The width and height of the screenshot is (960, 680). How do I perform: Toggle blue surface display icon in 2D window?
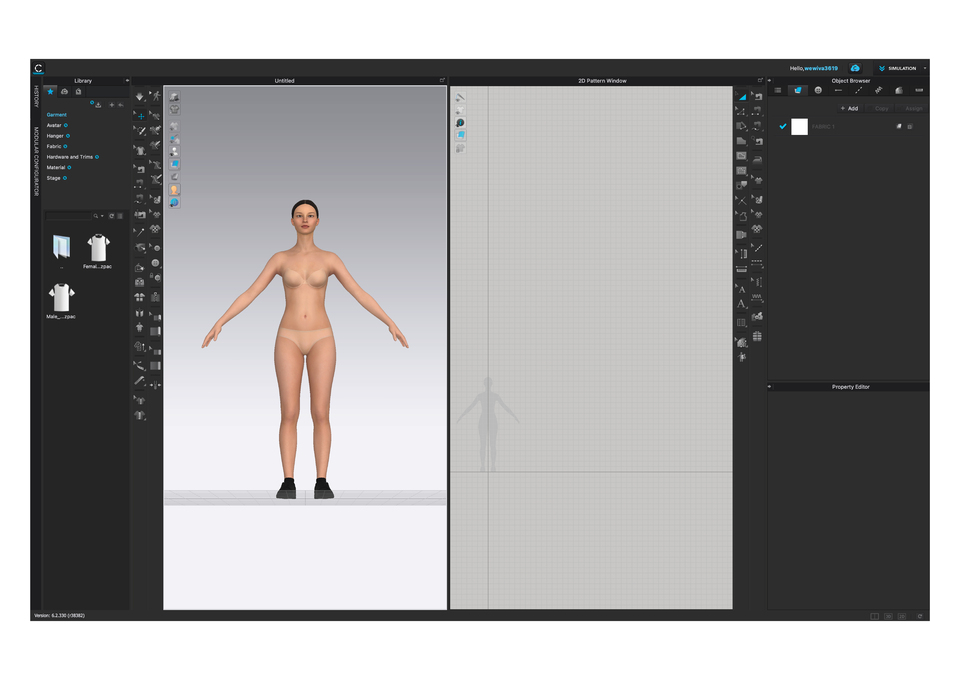[461, 134]
